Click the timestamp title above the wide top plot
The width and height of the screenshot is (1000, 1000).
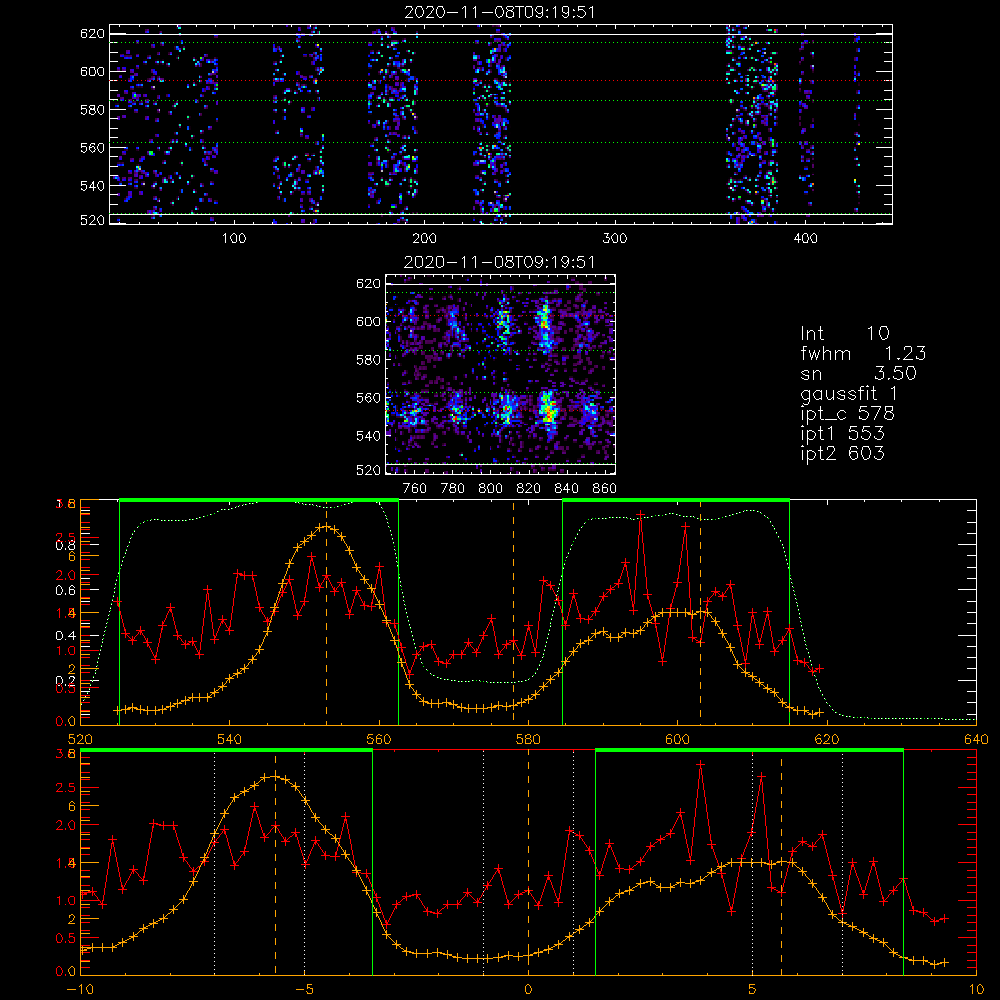[x=500, y=12]
